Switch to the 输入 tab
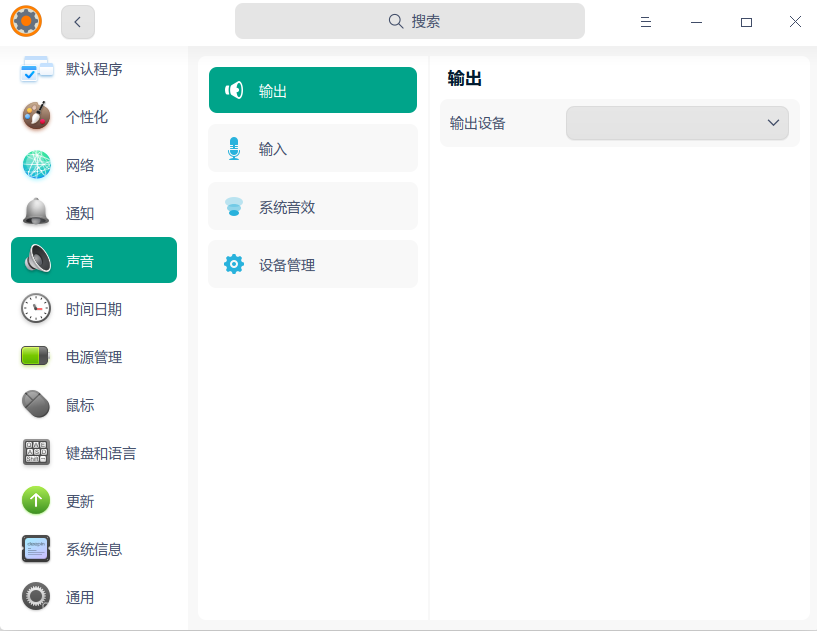This screenshot has height=631, width=817. (x=313, y=149)
